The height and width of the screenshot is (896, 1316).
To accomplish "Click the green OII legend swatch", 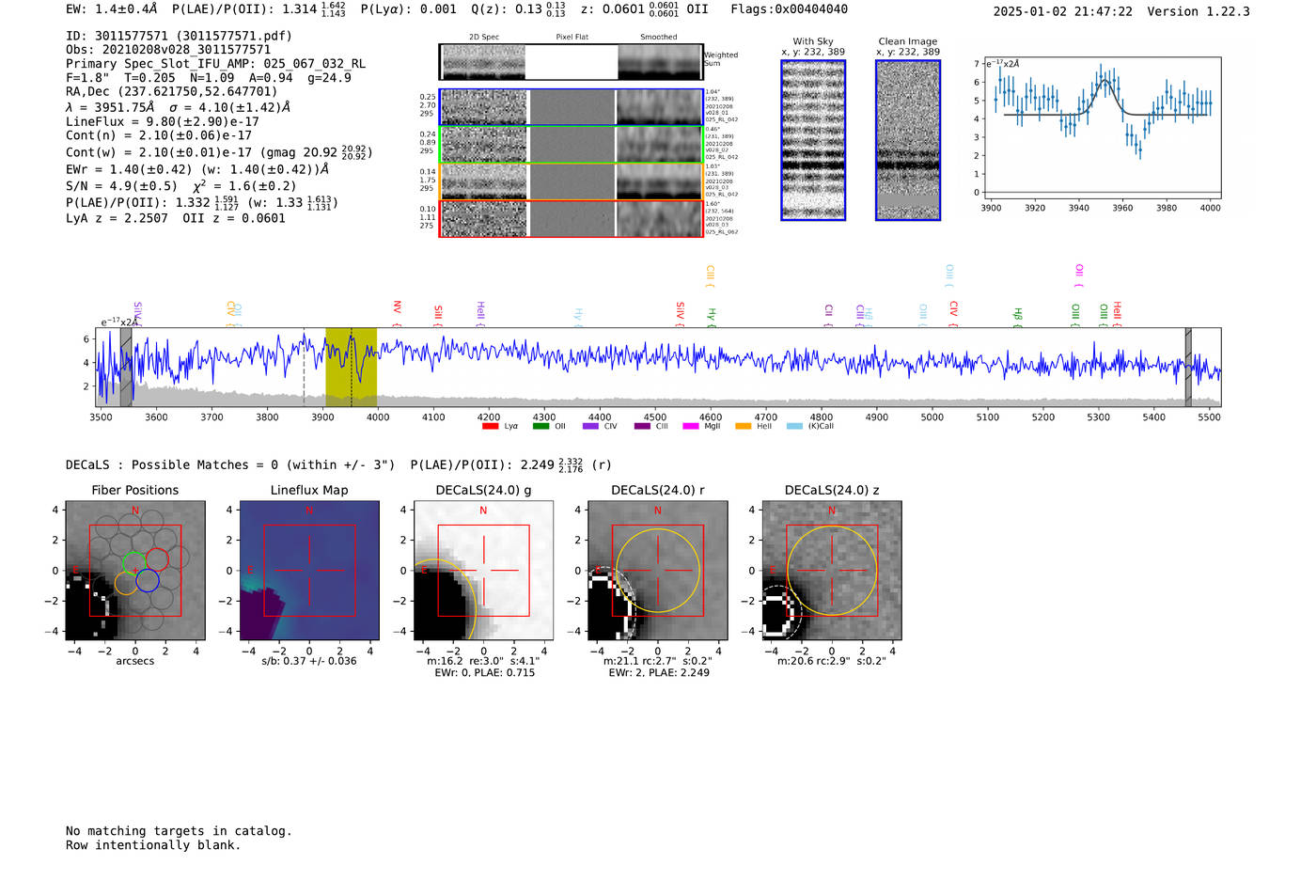I will click(x=540, y=427).
